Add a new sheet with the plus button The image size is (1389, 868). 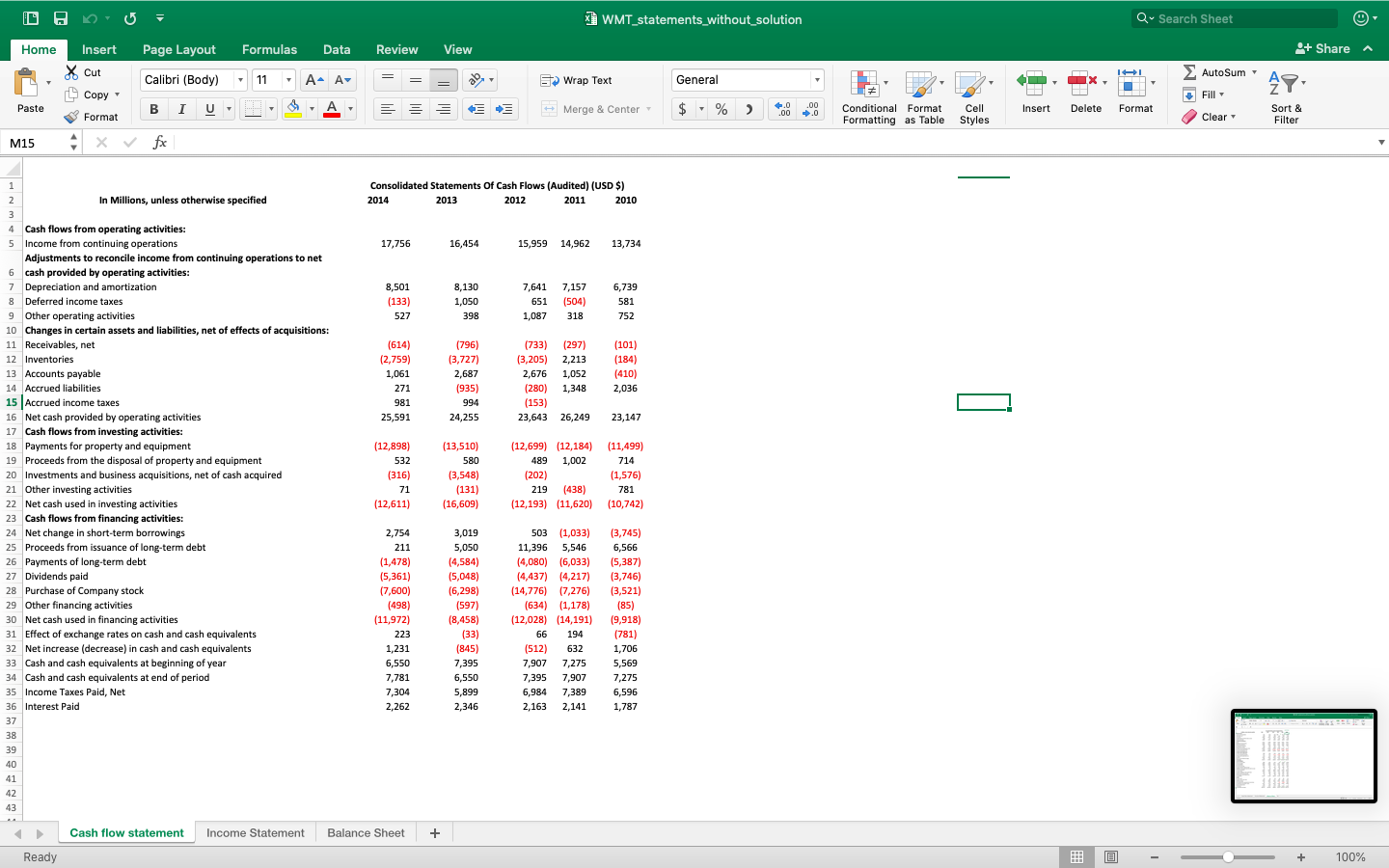(434, 832)
